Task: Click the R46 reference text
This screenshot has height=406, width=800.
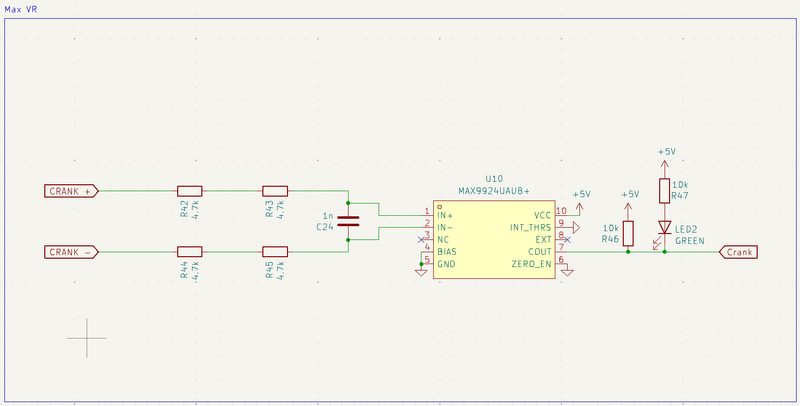Action: [610, 239]
